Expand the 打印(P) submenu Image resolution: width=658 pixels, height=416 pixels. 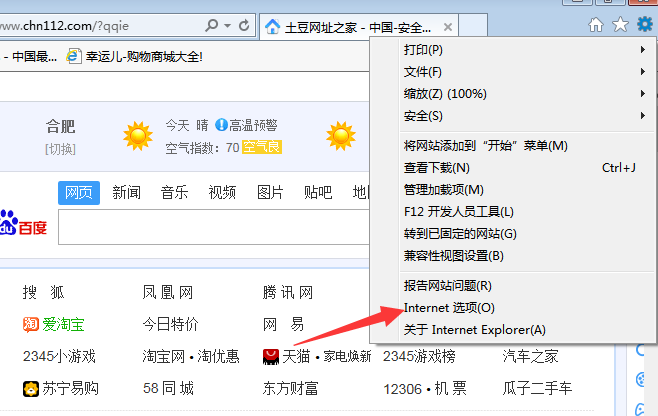(528, 50)
